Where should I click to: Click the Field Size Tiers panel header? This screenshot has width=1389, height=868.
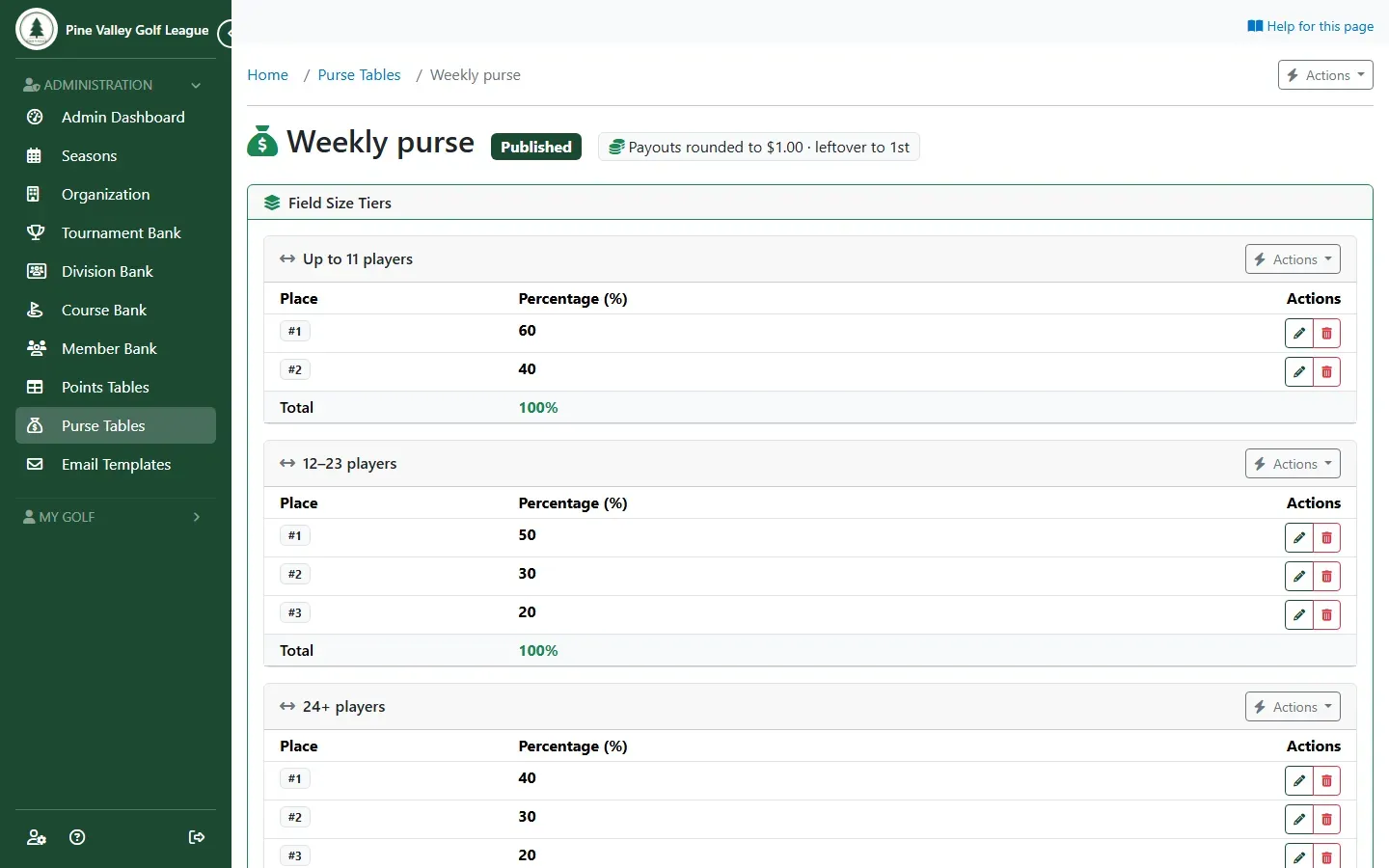pyautogui.click(x=810, y=203)
